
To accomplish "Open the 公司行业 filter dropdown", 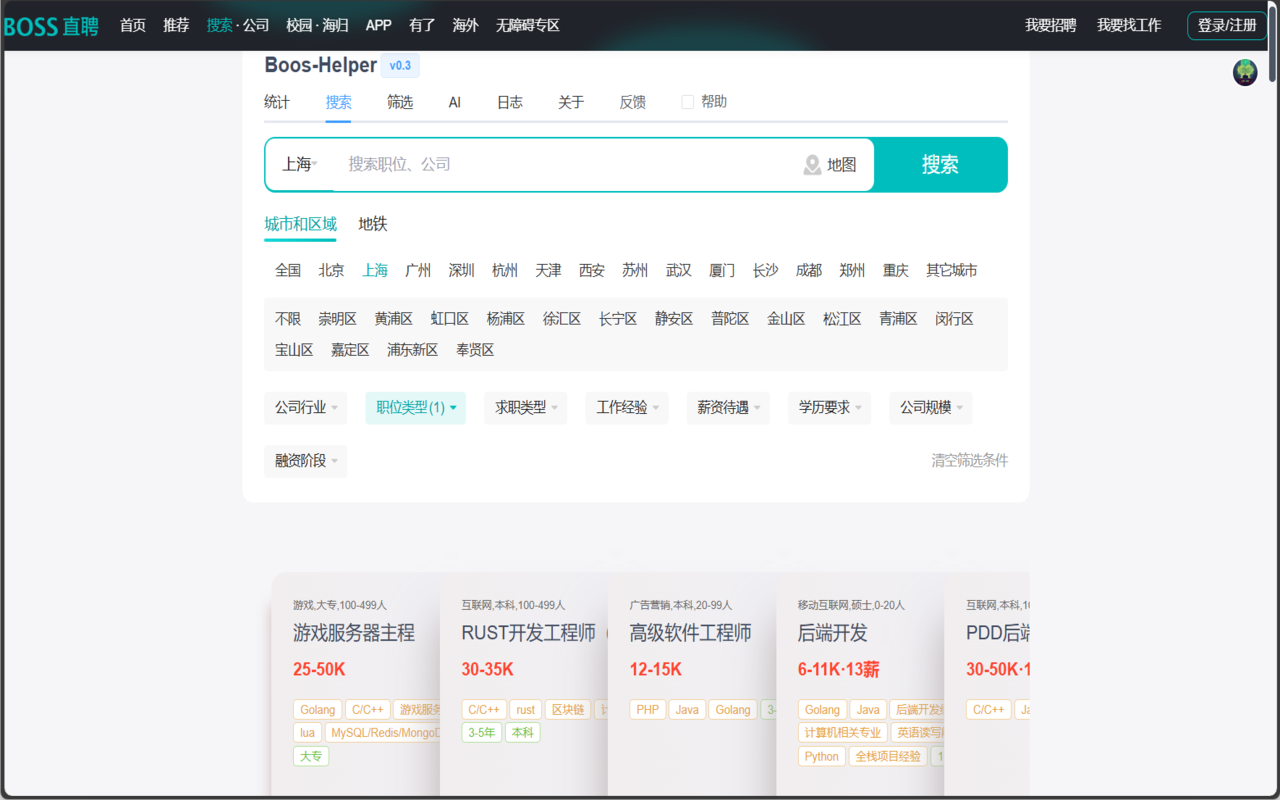I will [x=305, y=407].
